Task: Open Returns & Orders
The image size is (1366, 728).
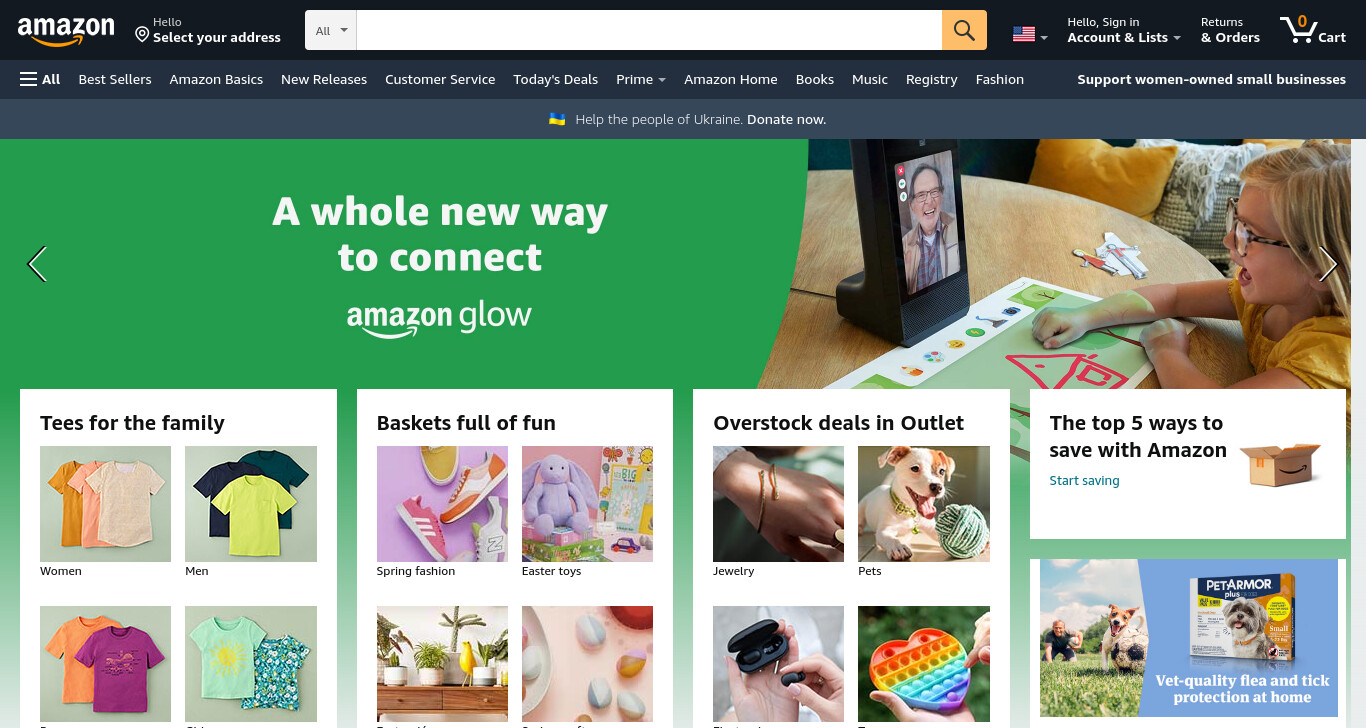Action: [x=1230, y=30]
